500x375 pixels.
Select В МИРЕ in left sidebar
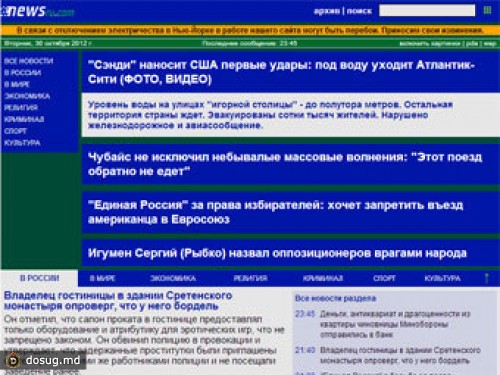click(x=17, y=84)
